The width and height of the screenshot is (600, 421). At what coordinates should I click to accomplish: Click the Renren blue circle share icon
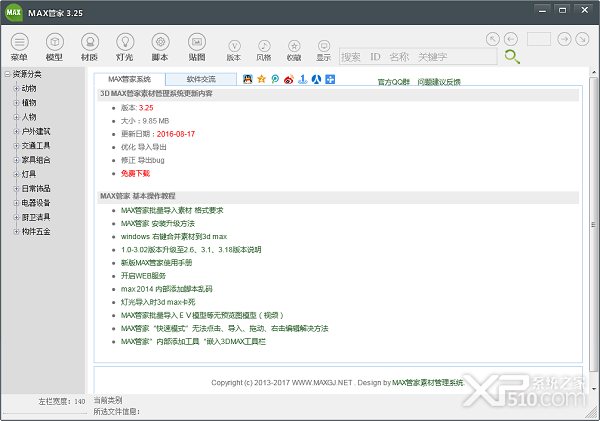pyautogui.click(x=316, y=79)
